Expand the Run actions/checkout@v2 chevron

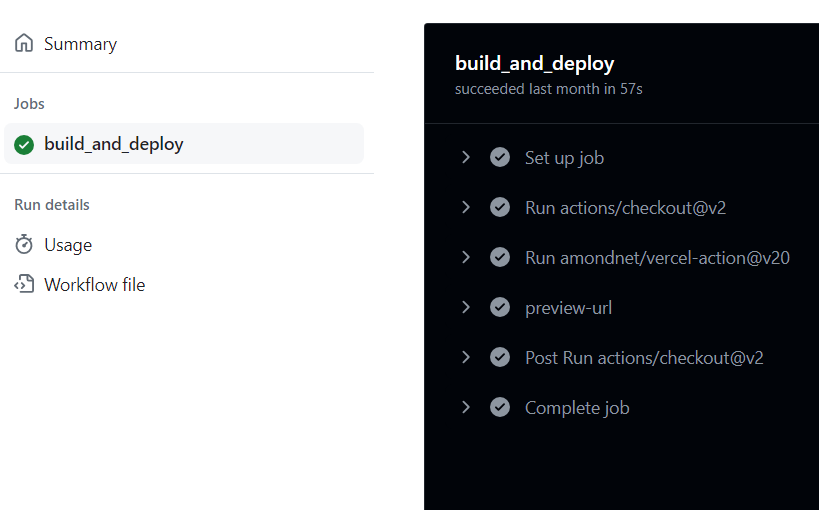466,207
